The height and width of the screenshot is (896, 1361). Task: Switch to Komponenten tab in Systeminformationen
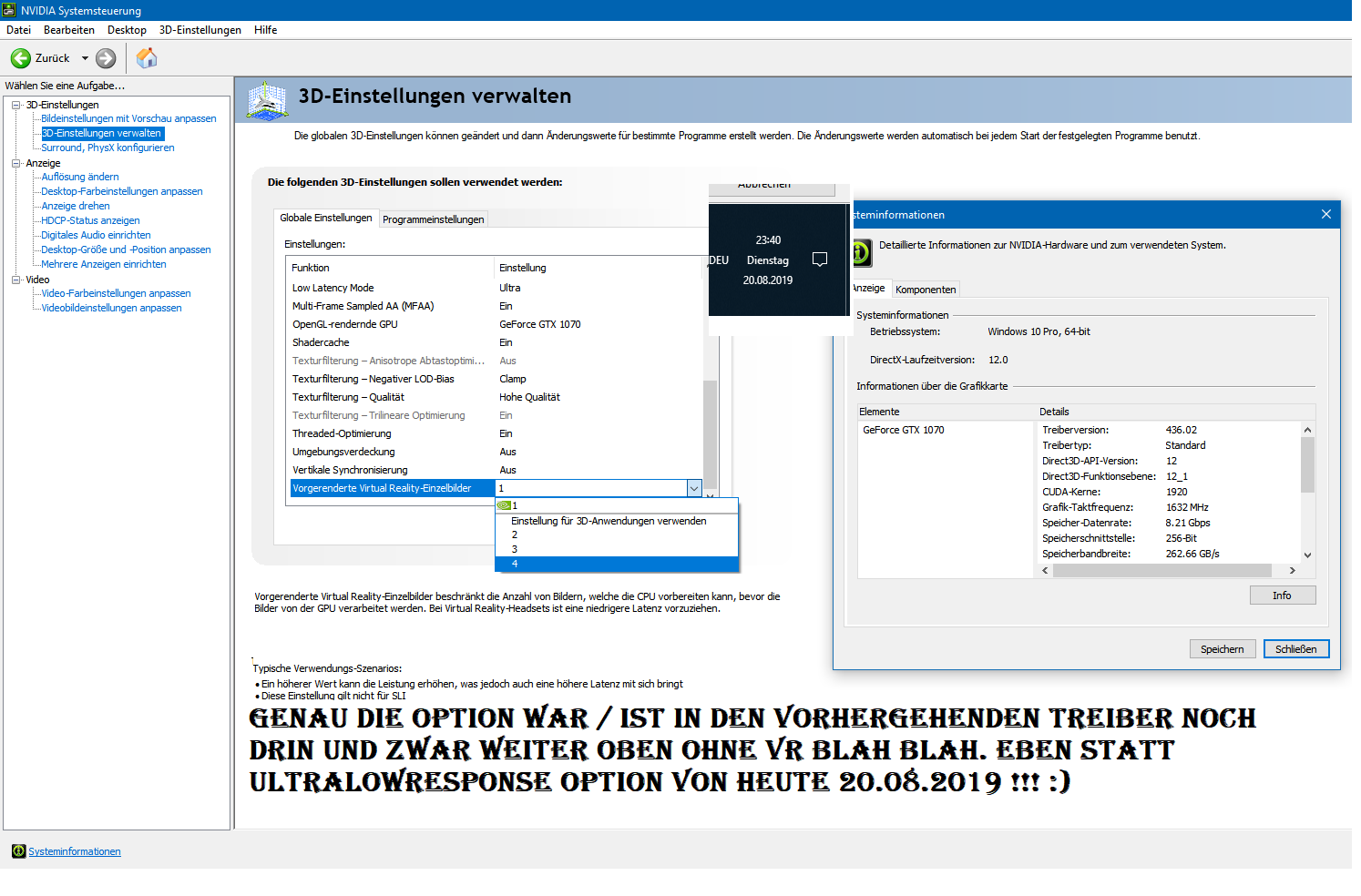tap(926, 290)
